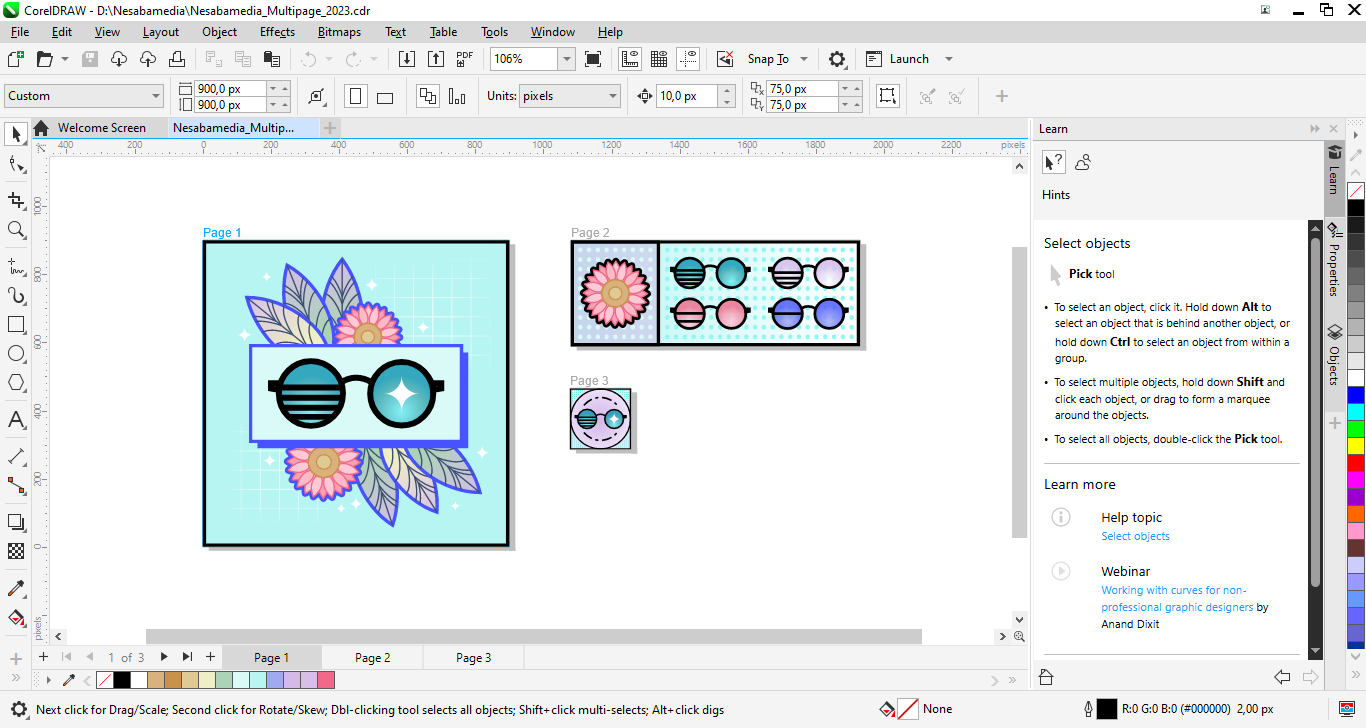Select the Eyedropper tool

pos(16,588)
